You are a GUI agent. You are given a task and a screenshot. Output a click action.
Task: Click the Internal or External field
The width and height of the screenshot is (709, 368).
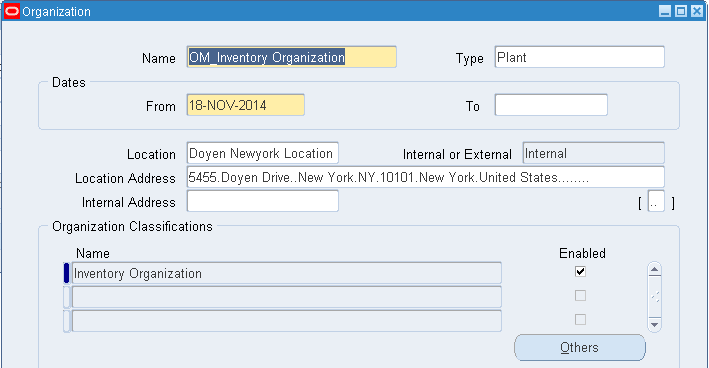[x=594, y=153]
